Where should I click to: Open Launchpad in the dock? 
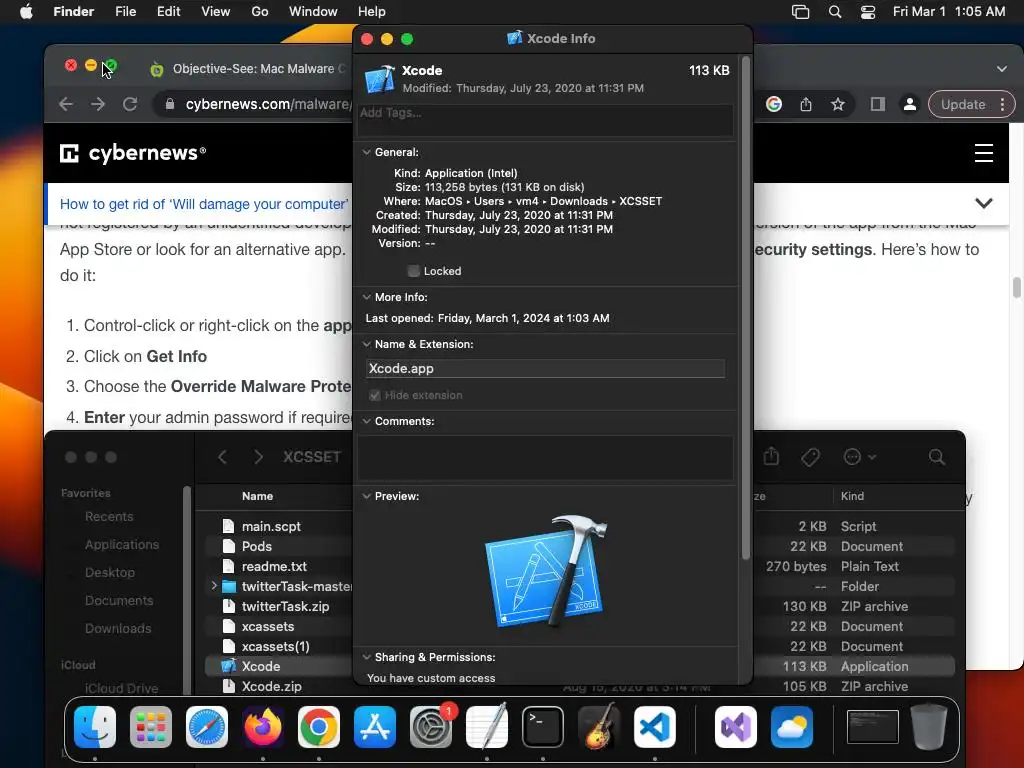(151, 726)
